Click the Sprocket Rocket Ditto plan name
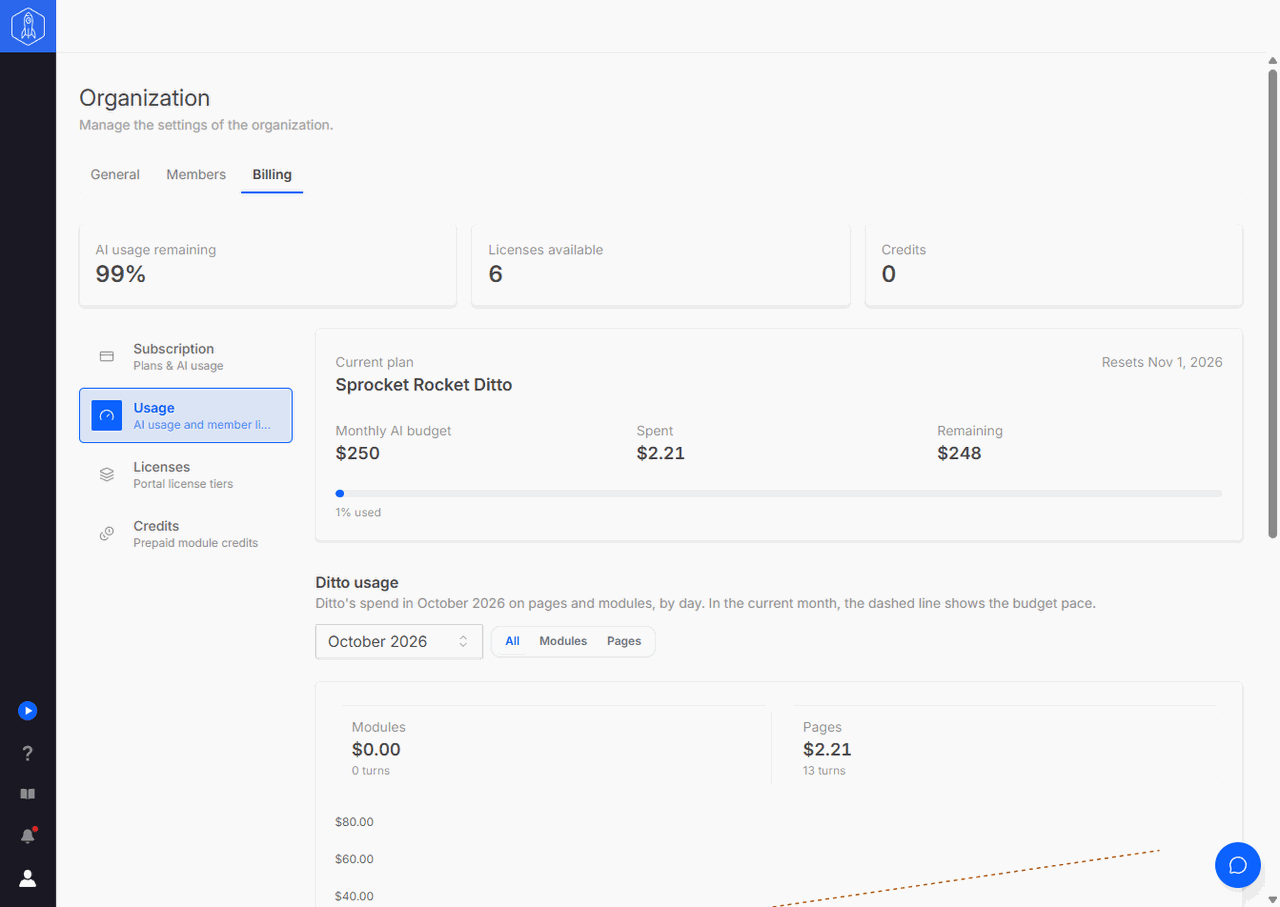The height and width of the screenshot is (907, 1280). coord(424,385)
